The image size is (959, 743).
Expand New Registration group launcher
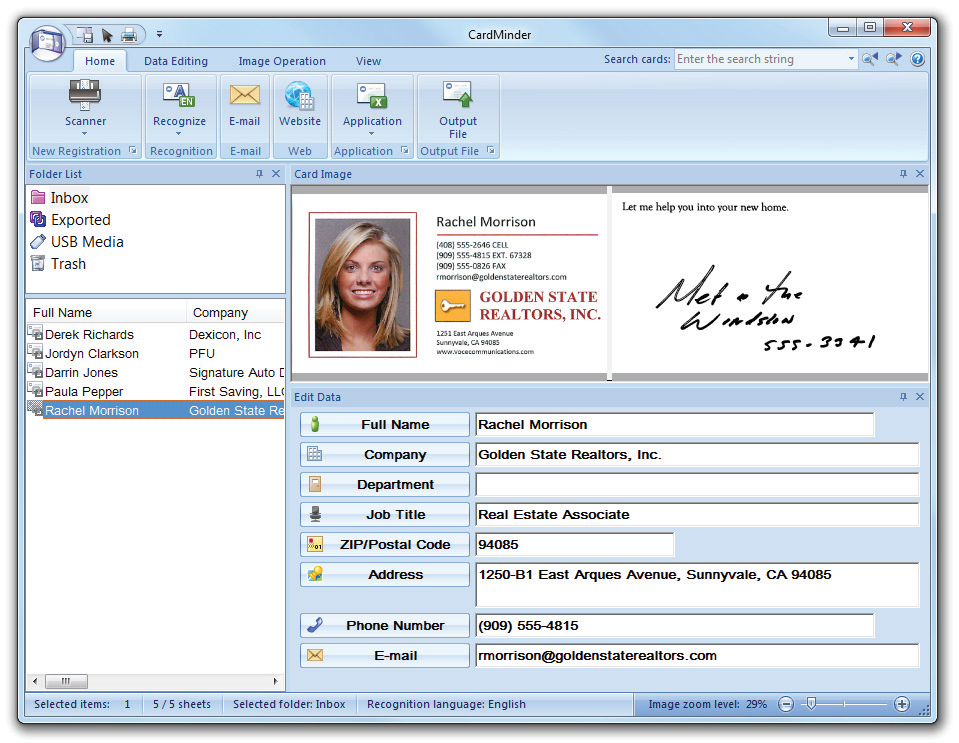pyautogui.click(x=132, y=151)
